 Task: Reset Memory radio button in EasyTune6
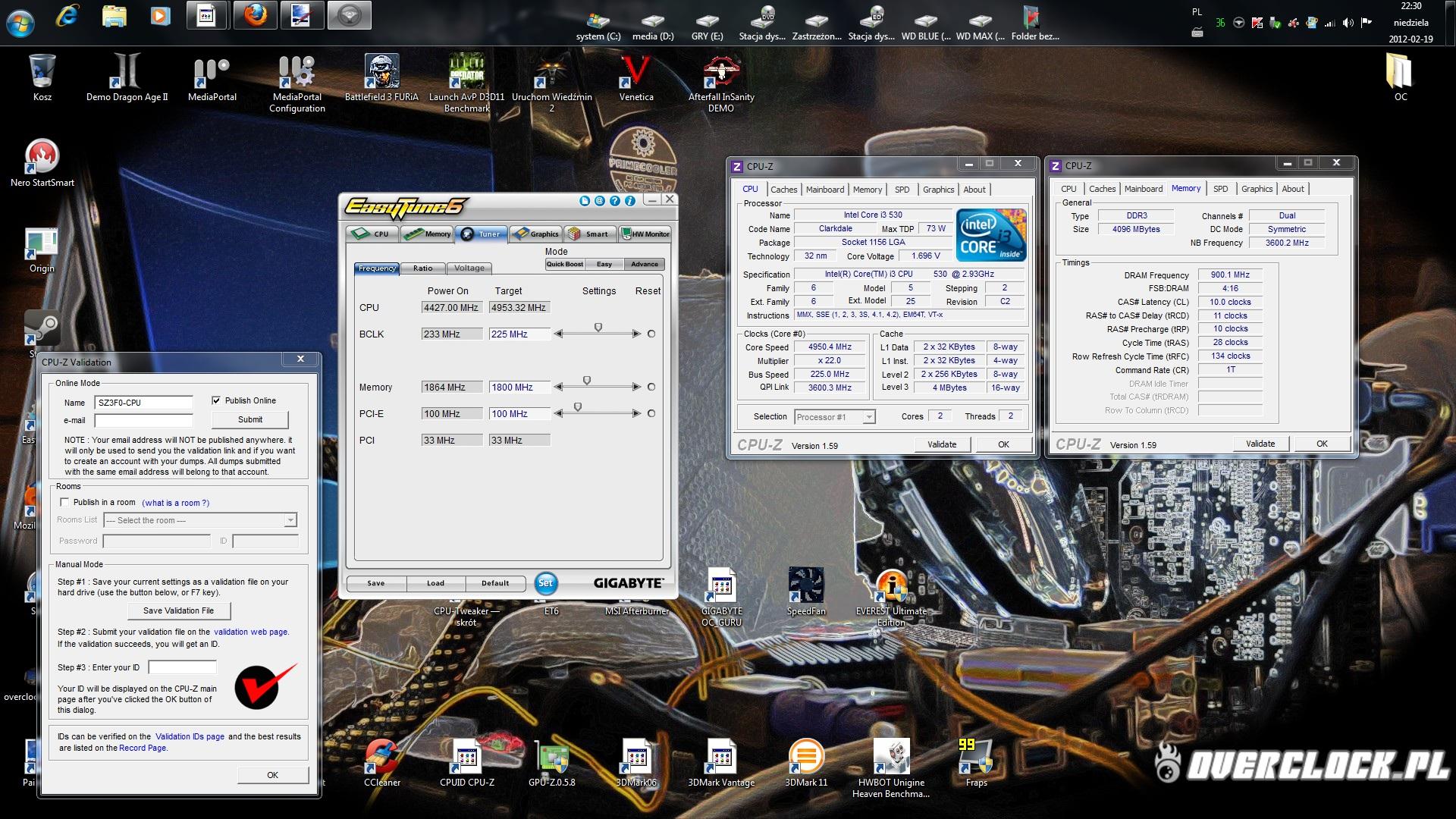(x=651, y=387)
